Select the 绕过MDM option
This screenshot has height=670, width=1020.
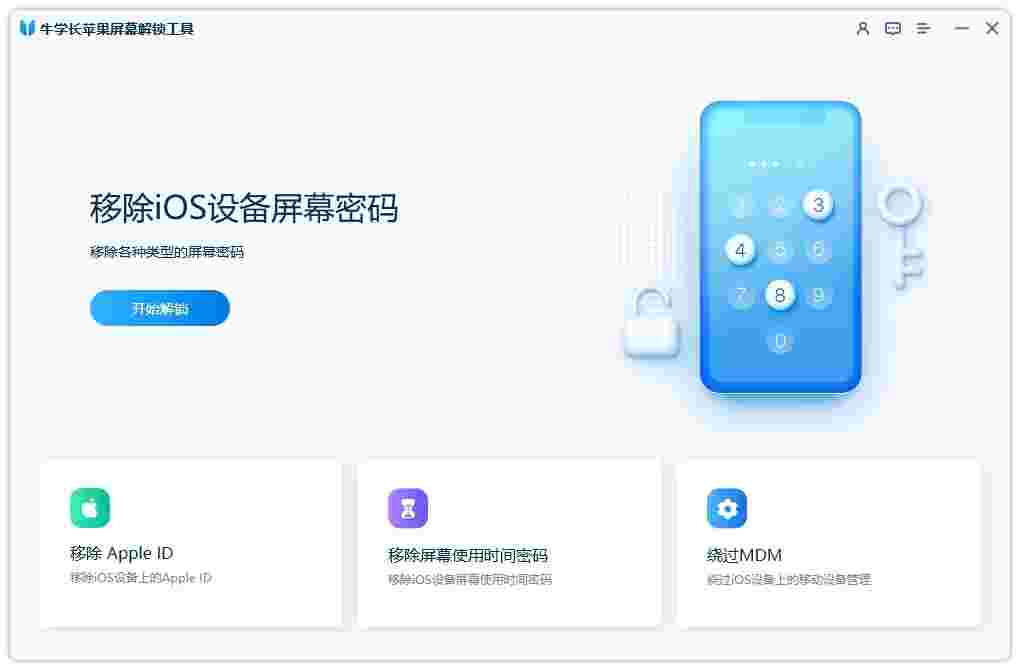click(x=744, y=555)
